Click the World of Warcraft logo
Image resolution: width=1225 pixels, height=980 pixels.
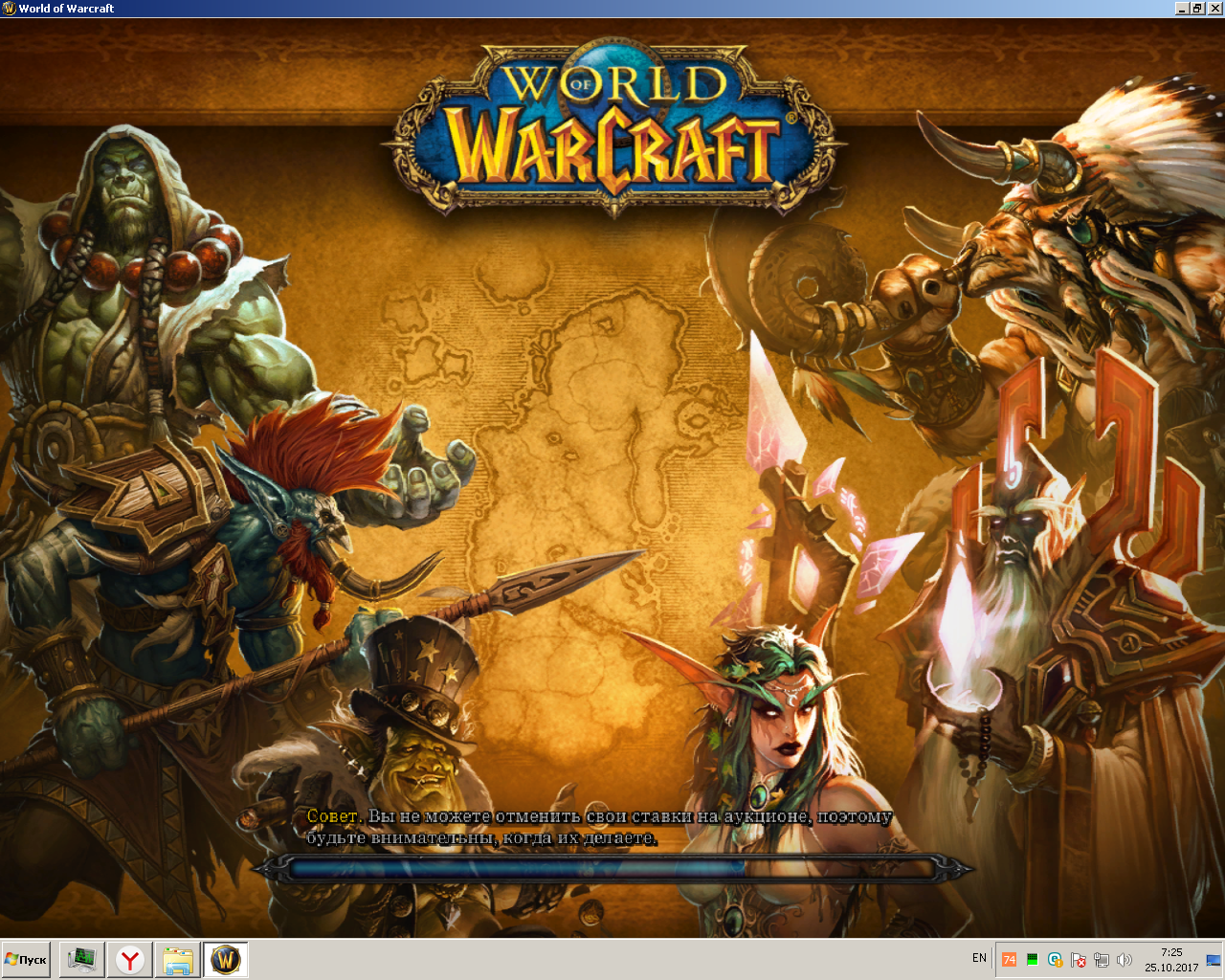(x=613, y=126)
